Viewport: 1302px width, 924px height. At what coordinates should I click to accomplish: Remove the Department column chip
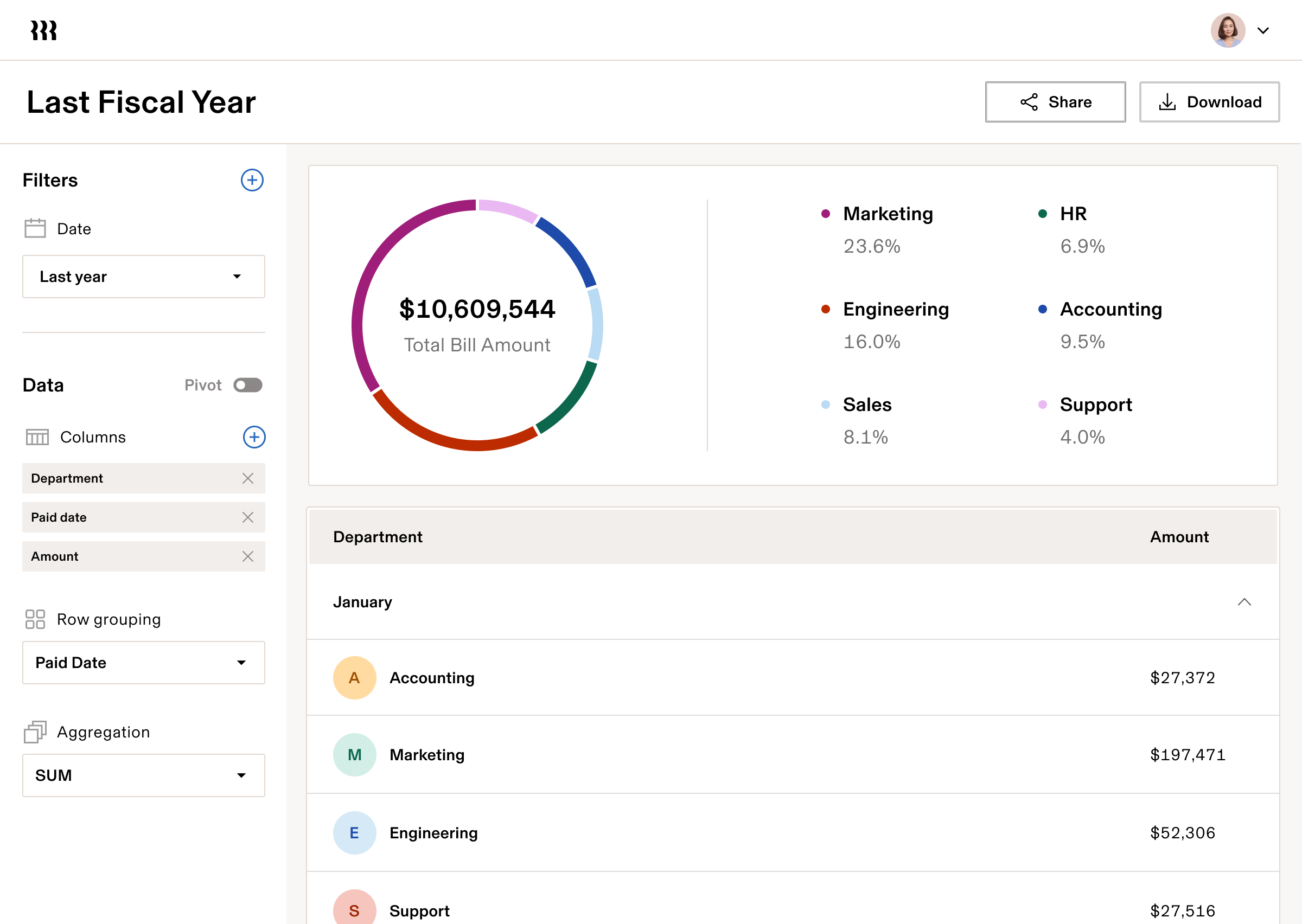(x=247, y=478)
